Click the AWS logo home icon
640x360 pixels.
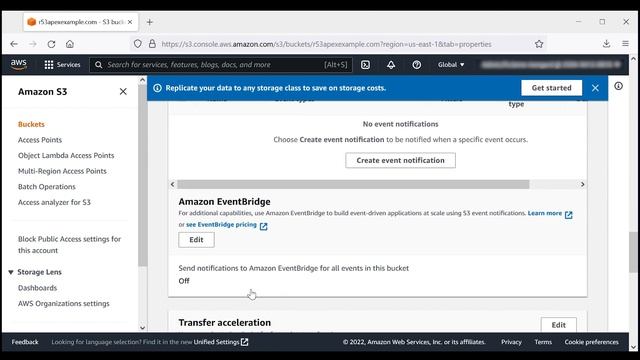coord(18,64)
